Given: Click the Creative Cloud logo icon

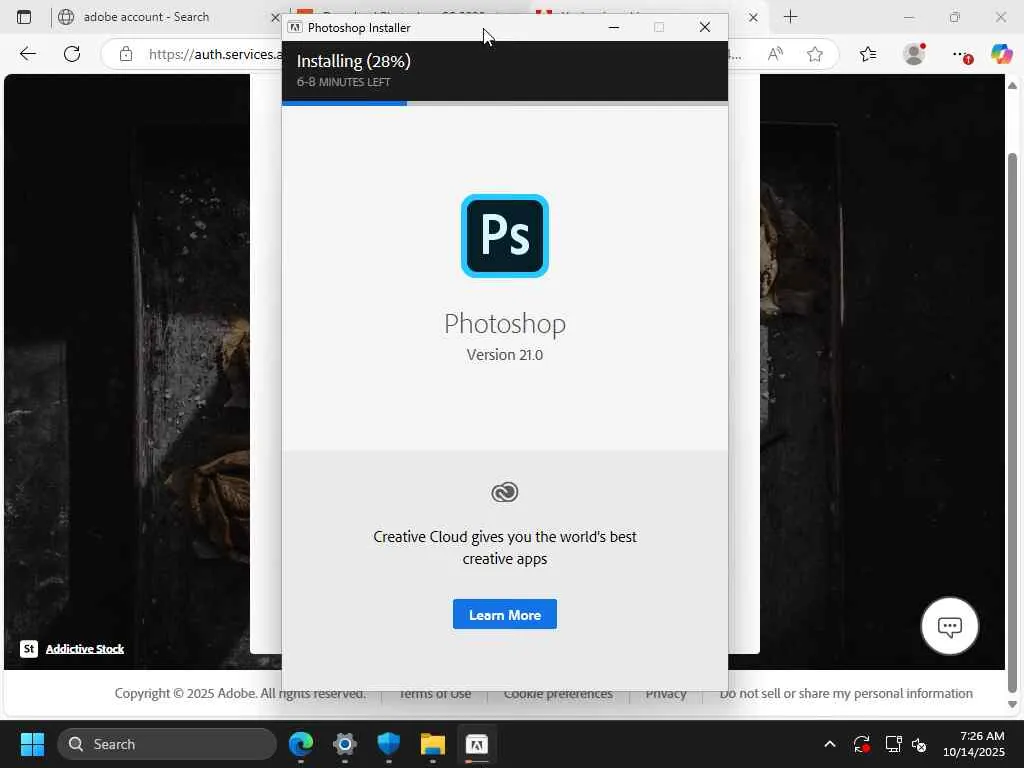Looking at the screenshot, I should (505, 492).
